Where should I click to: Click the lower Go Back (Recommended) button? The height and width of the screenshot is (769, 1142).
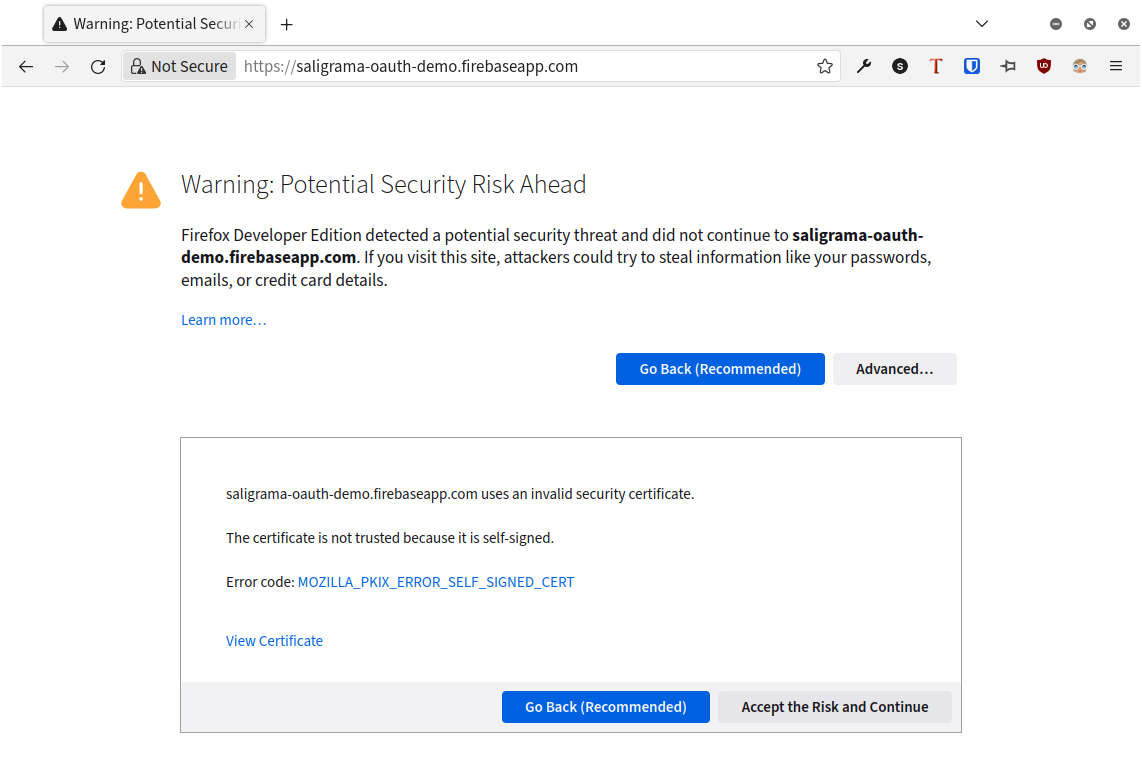pos(605,707)
